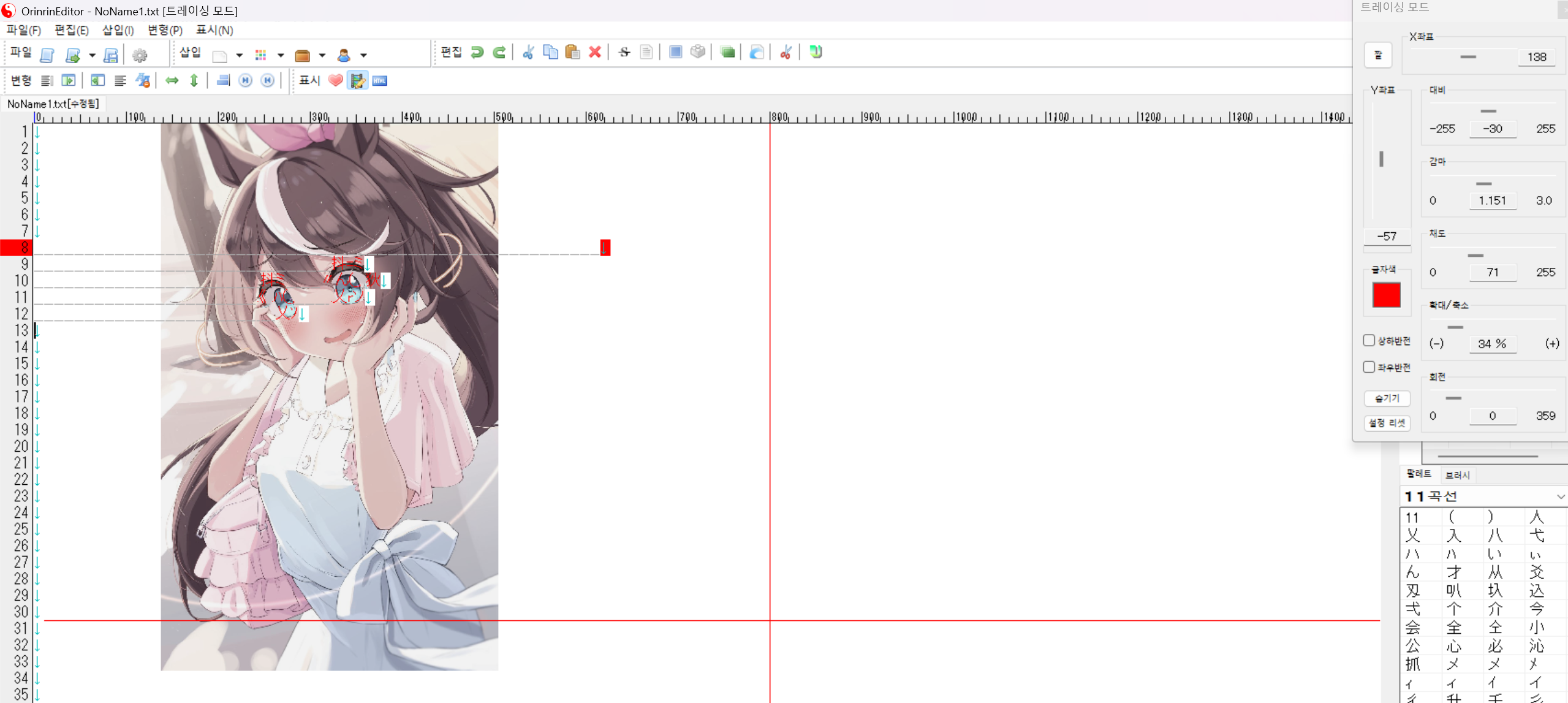Image resolution: width=1568 pixels, height=703 pixels.
Task: Expand the 11 곡선 palette dropdown
Action: point(1560,496)
